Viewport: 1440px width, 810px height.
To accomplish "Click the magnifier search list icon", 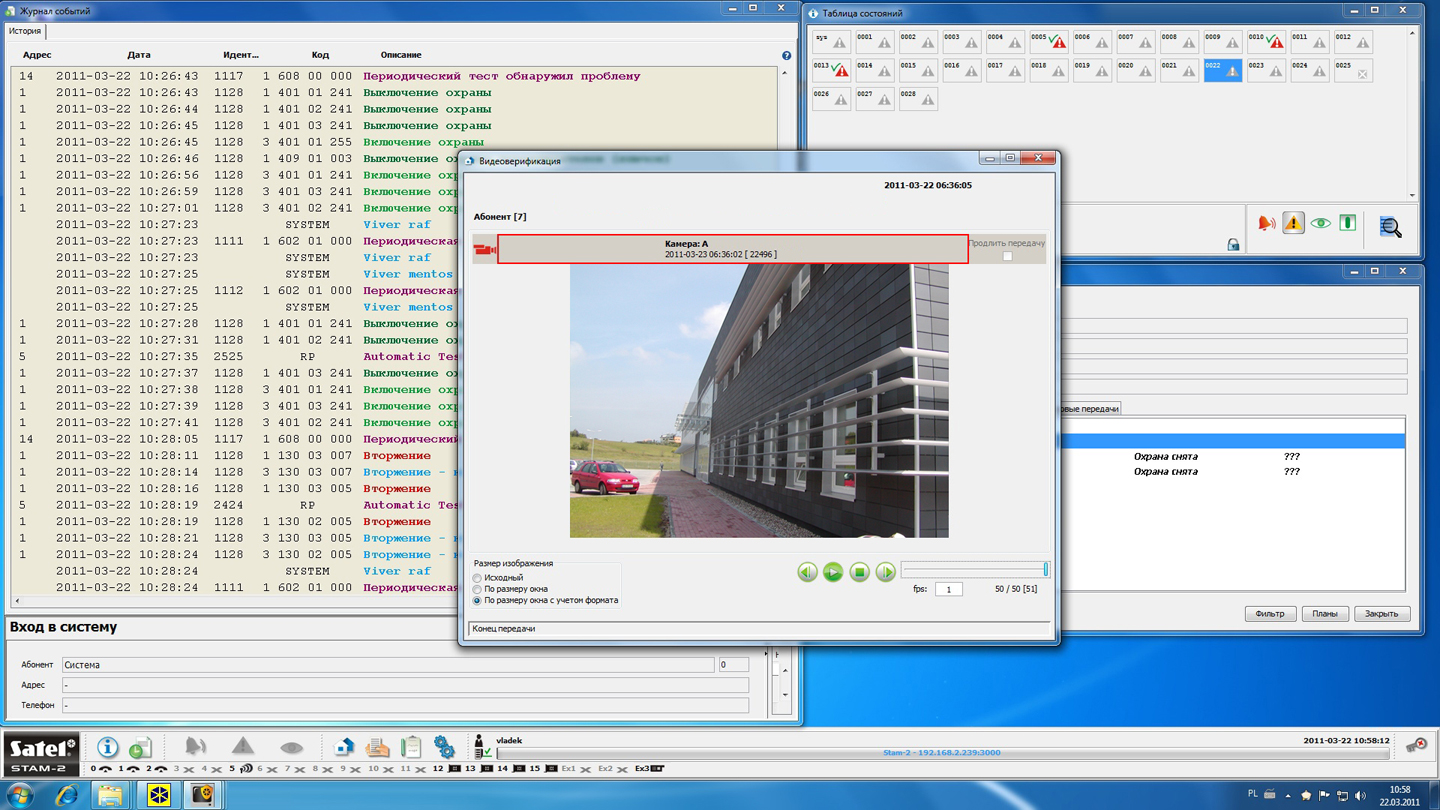I will (x=1390, y=226).
